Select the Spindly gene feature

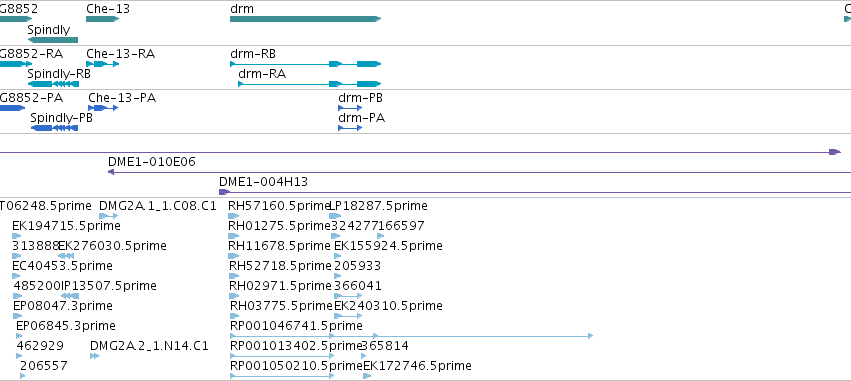[53, 40]
